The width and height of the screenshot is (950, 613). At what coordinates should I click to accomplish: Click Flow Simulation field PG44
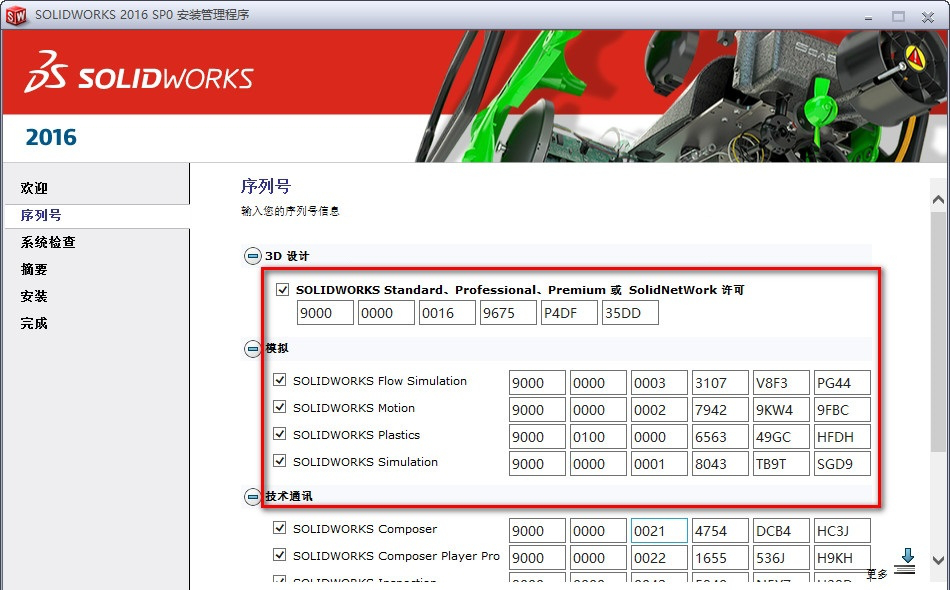click(842, 383)
